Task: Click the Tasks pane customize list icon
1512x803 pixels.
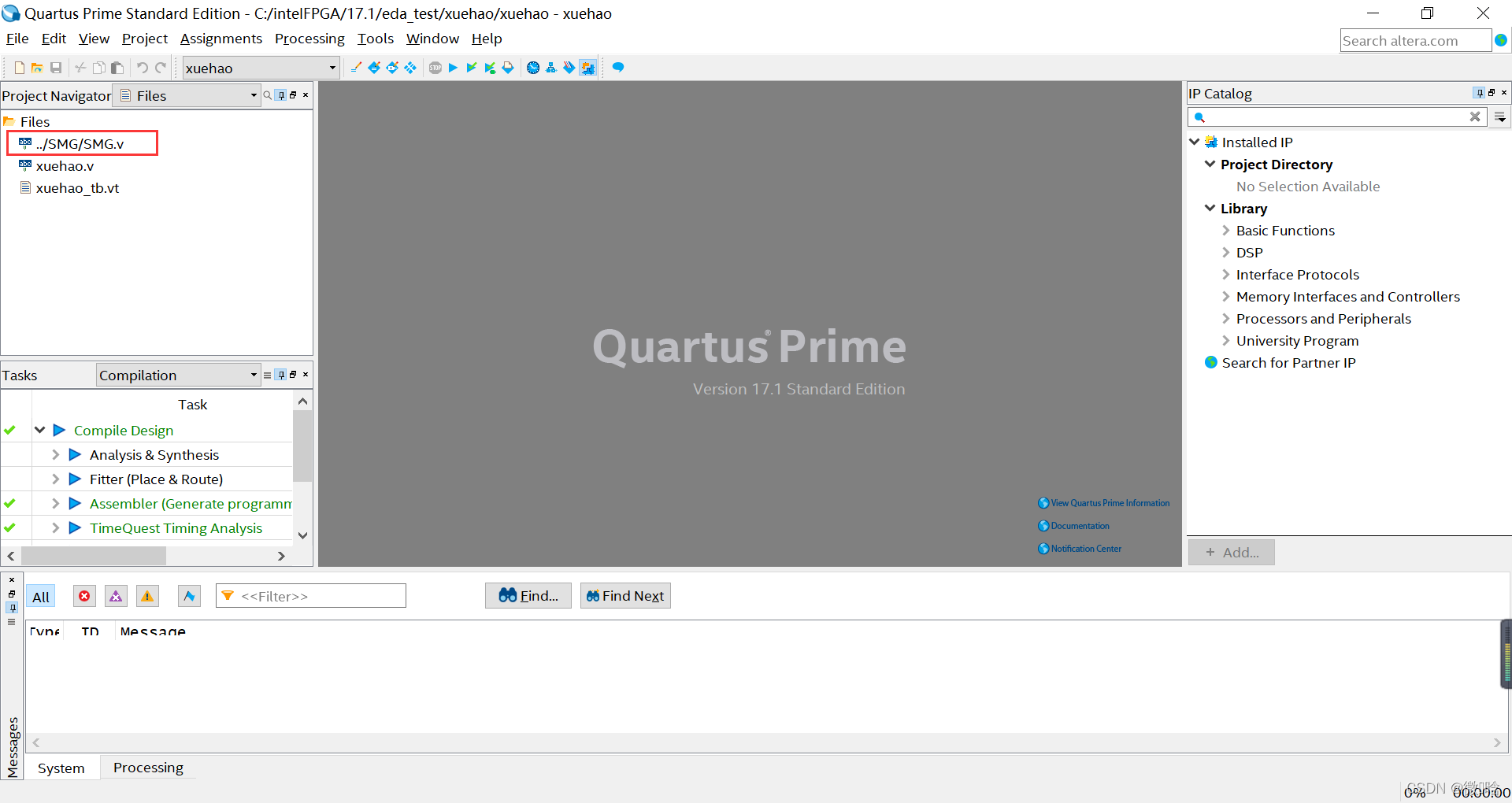Action: [x=267, y=376]
